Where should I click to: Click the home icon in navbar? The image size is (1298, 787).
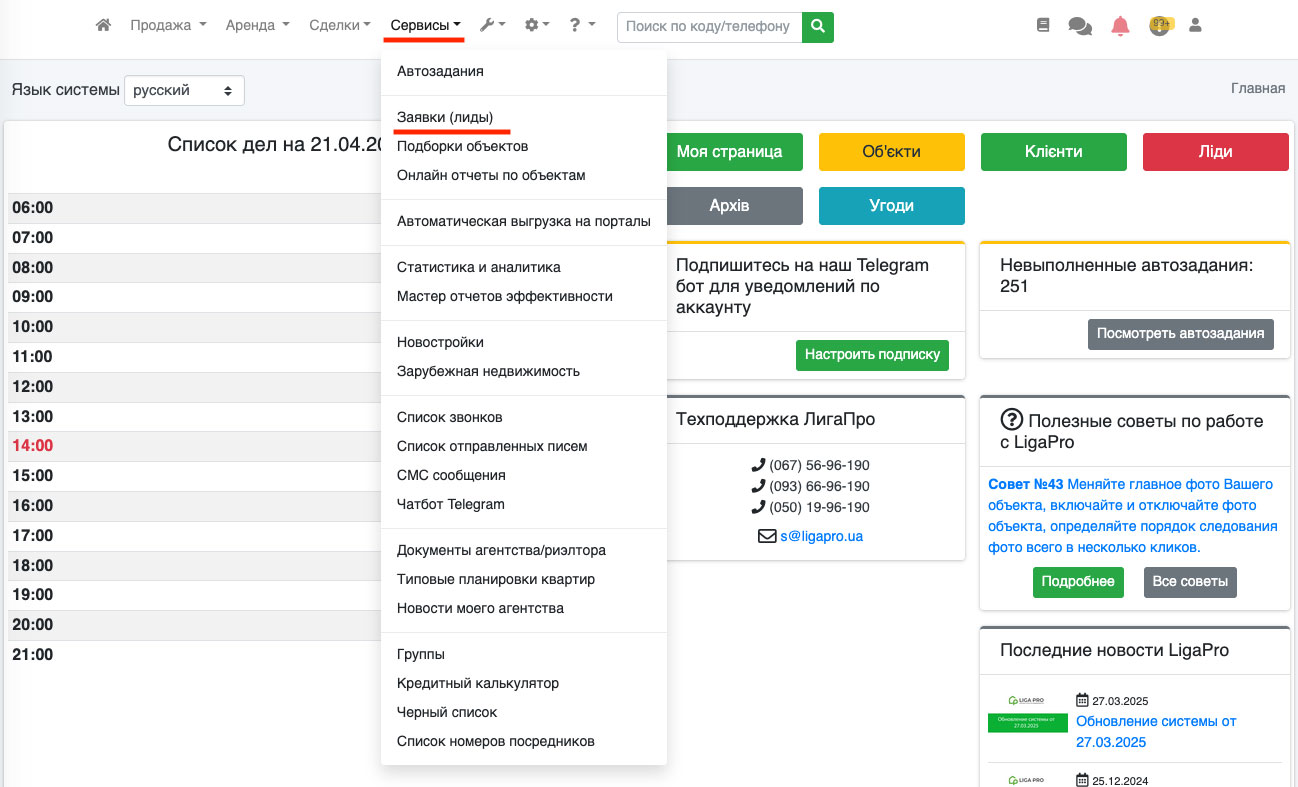tap(103, 25)
